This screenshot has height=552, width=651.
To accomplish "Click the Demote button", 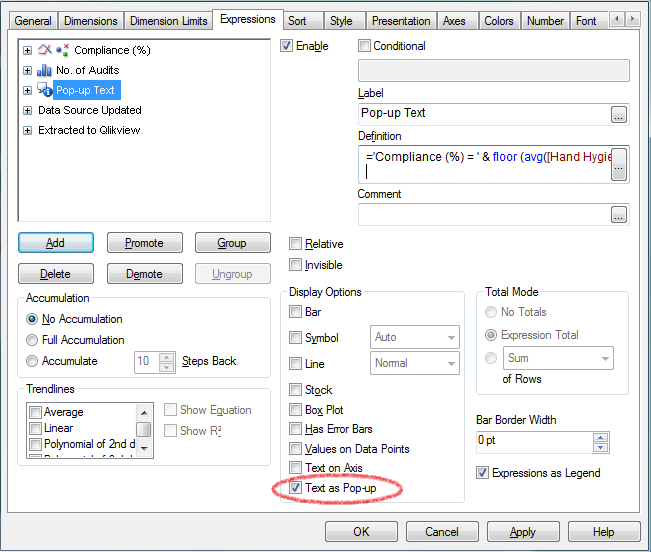I will pos(144,274).
